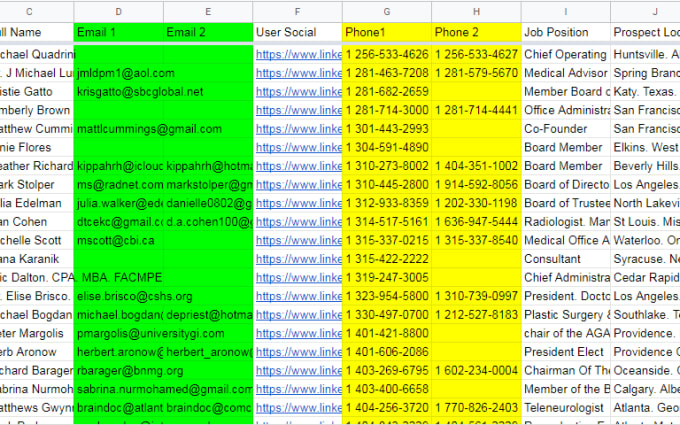
Task: Select phone cell 1 914-592-8056
Action: coord(476,185)
